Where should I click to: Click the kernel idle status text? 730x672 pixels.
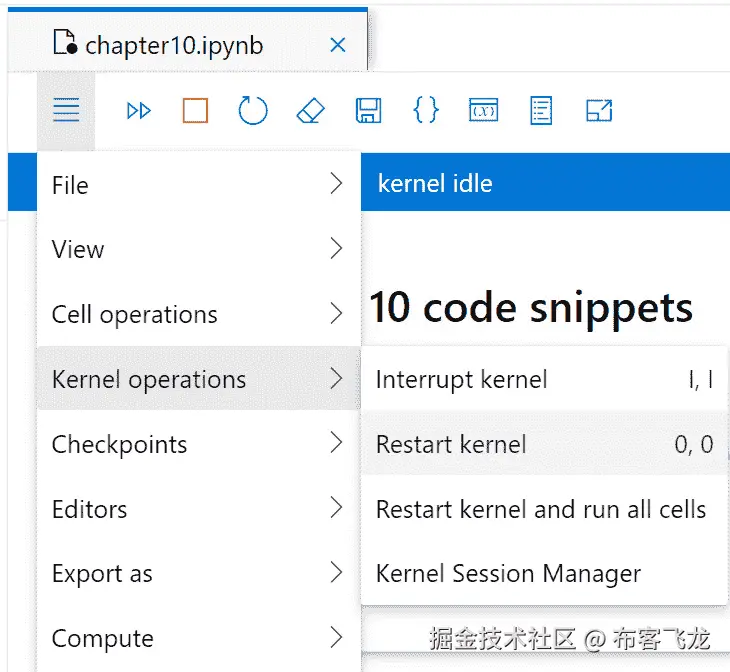[435, 183]
